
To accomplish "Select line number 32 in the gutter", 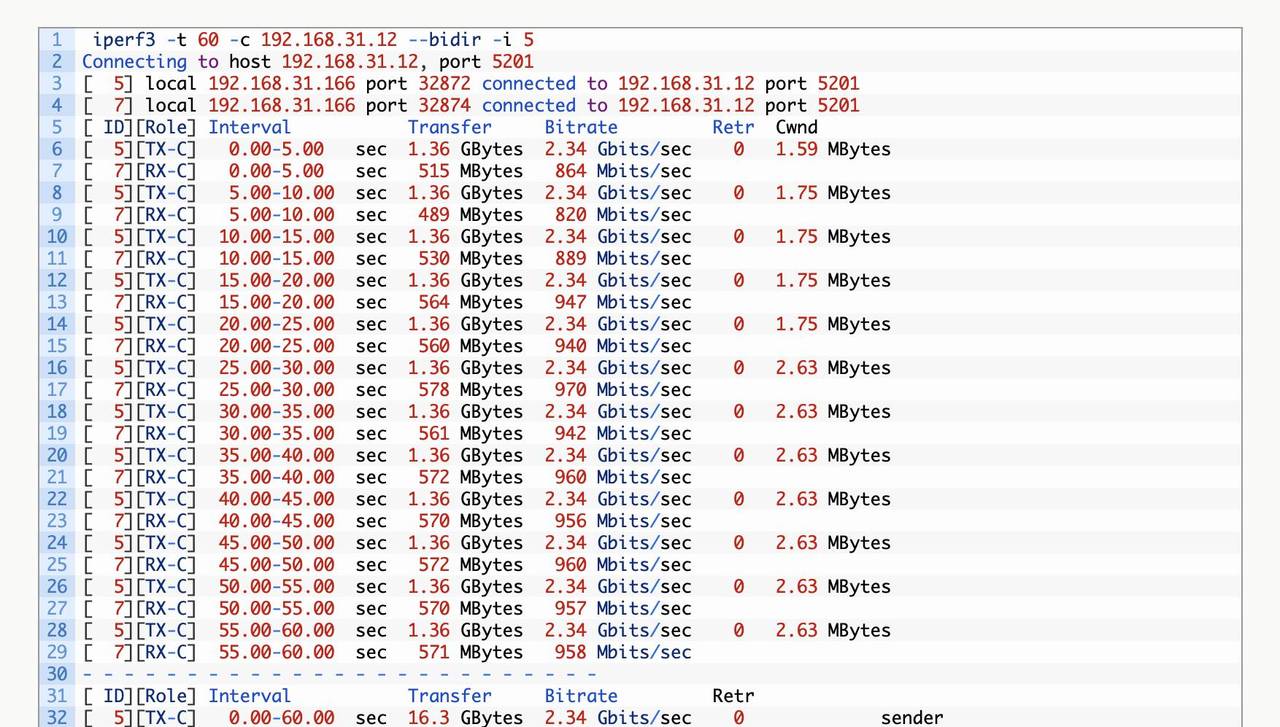I will (56, 717).
